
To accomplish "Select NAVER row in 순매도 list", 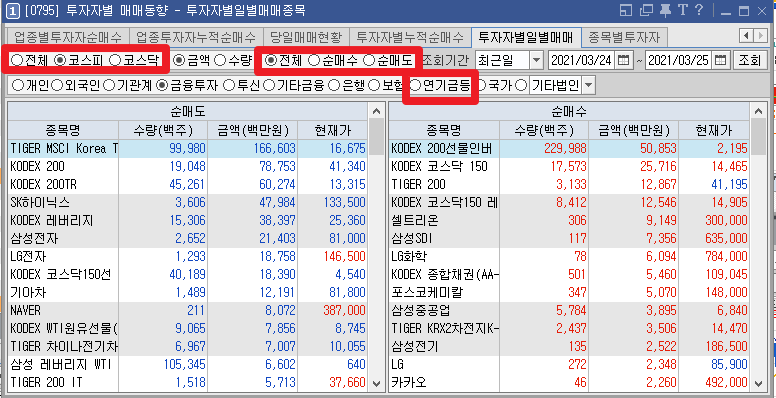I will pyautogui.click(x=188, y=310).
